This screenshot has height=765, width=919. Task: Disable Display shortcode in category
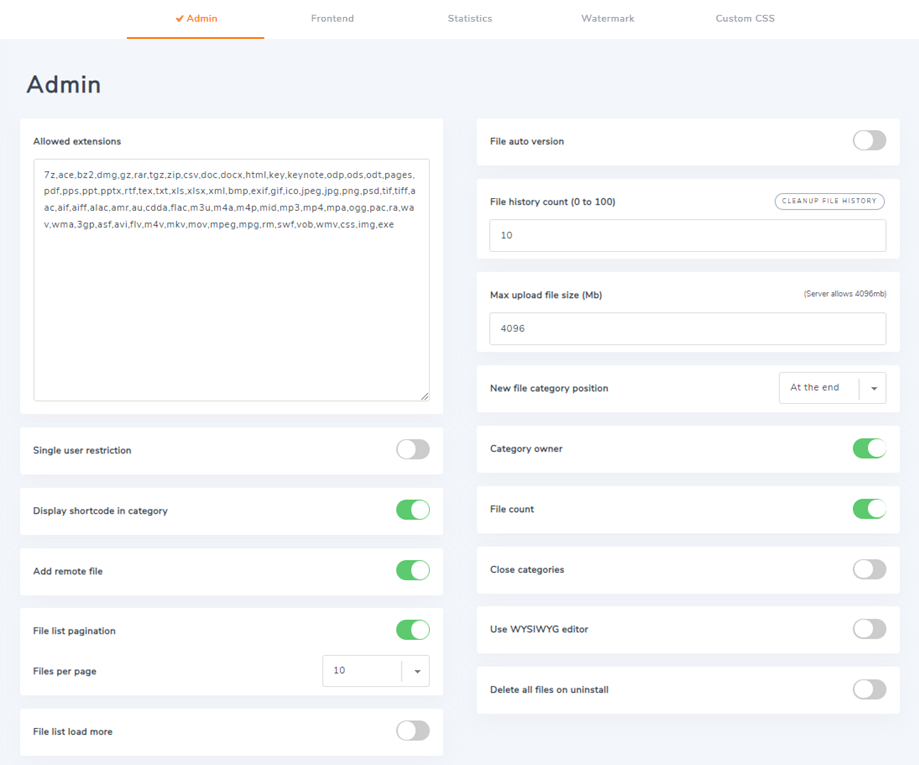[x=412, y=510]
